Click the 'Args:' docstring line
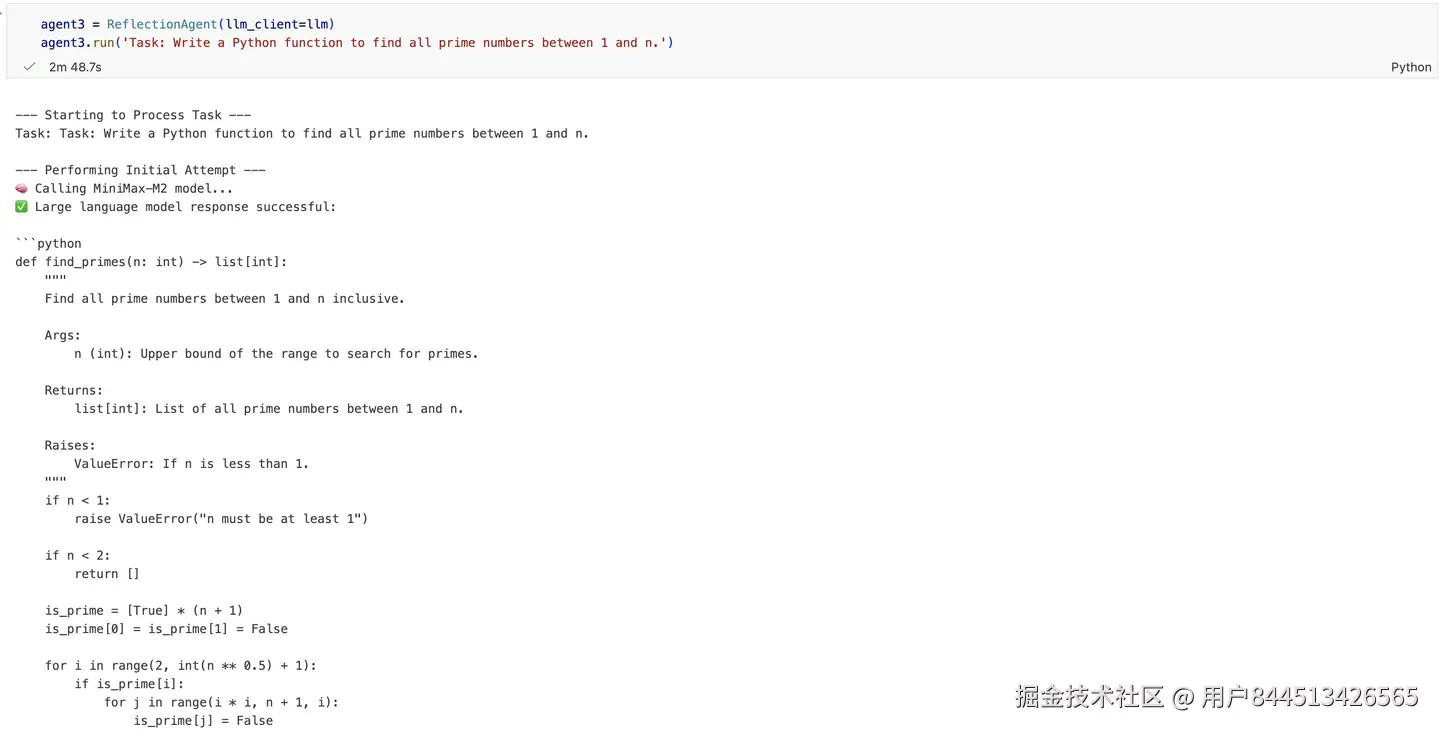Viewport: 1440px width, 732px height. [x=63, y=335]
